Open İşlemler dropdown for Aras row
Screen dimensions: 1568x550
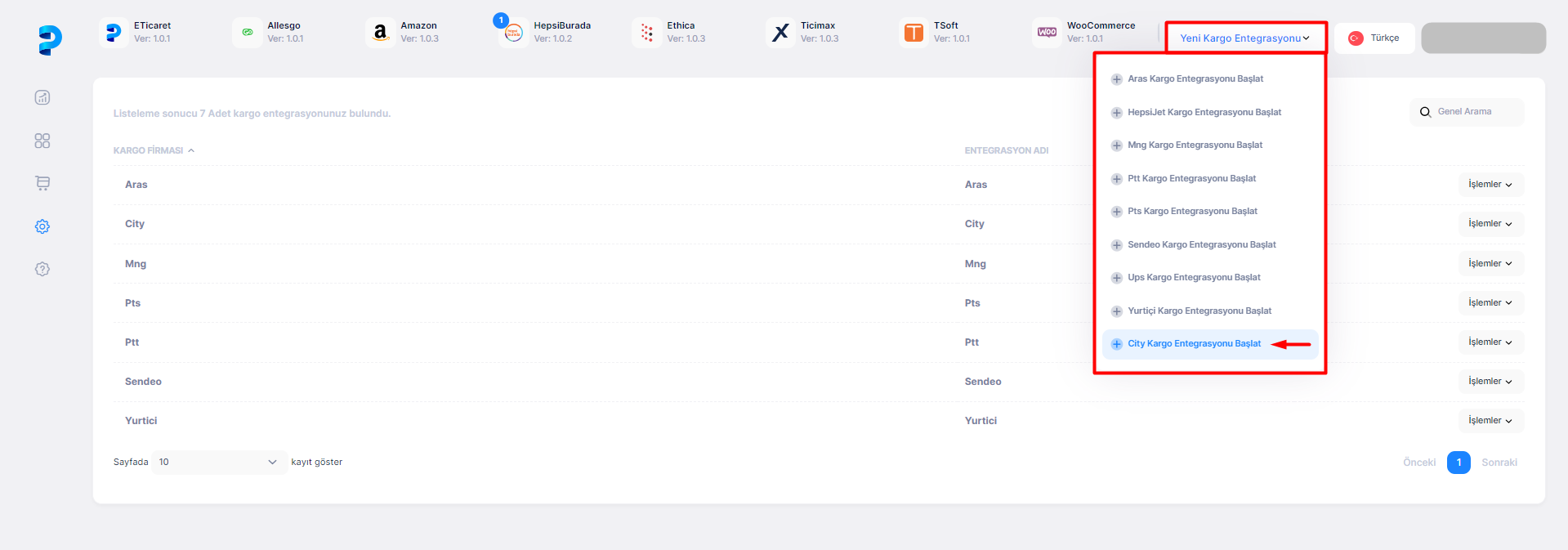tap(1490, 185)
